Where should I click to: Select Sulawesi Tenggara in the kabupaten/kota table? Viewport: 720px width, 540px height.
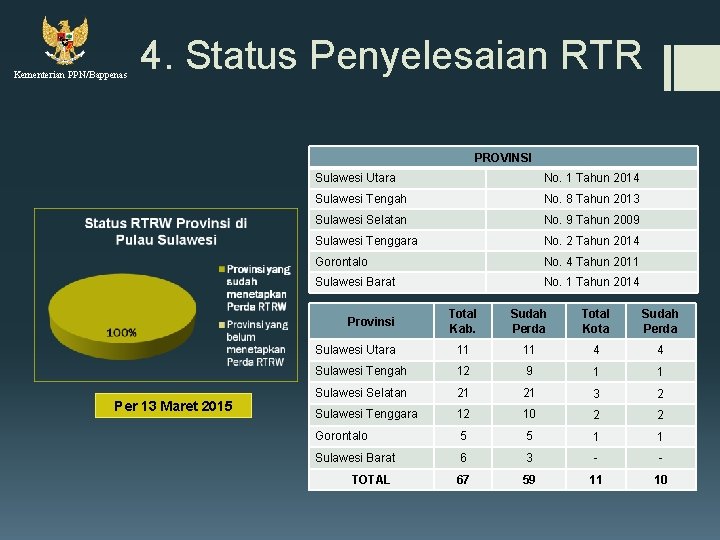tap(366, 414)
